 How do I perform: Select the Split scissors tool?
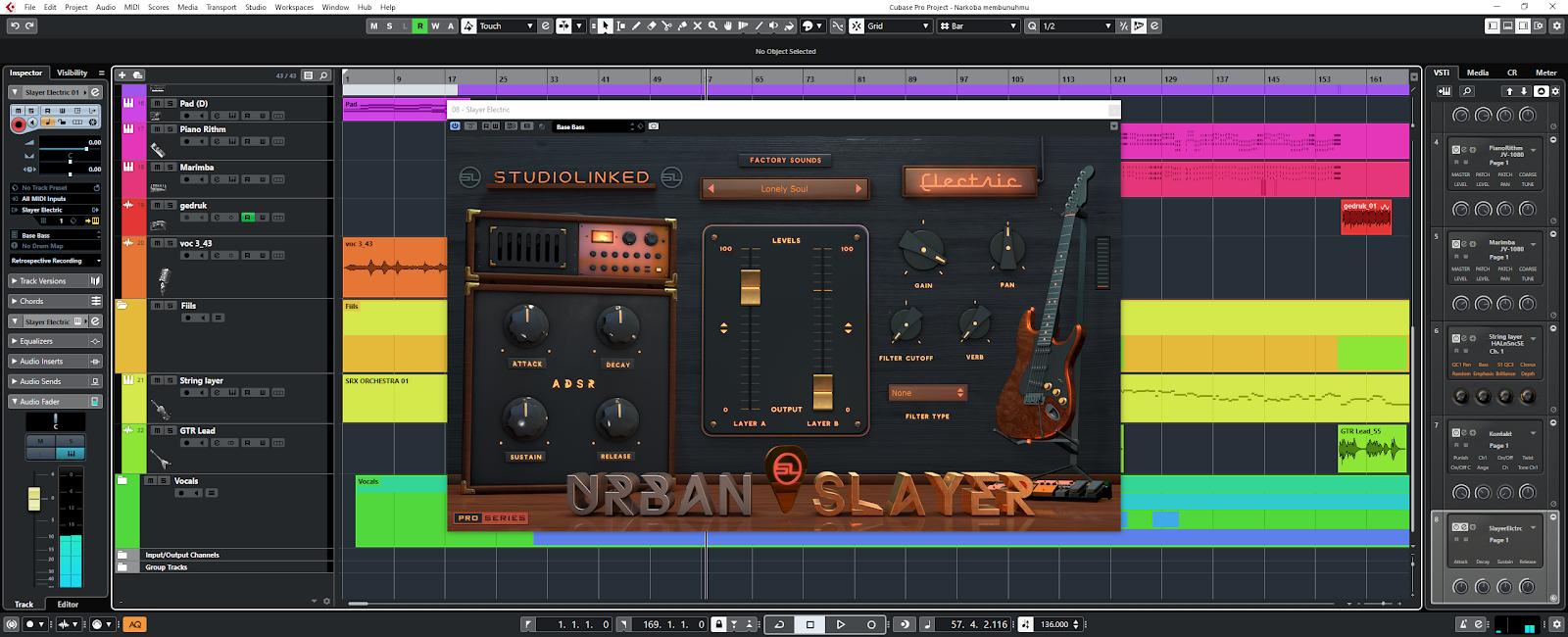pos(666,26)
